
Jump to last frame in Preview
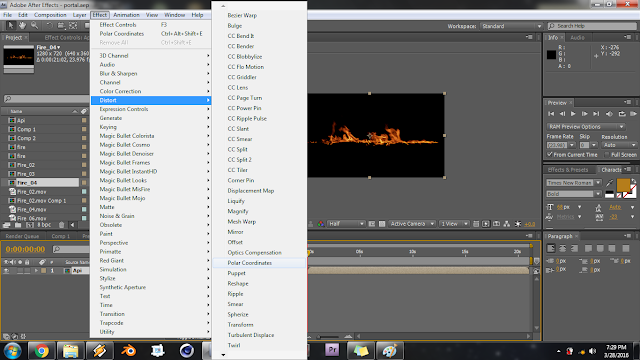pos(596,114)
